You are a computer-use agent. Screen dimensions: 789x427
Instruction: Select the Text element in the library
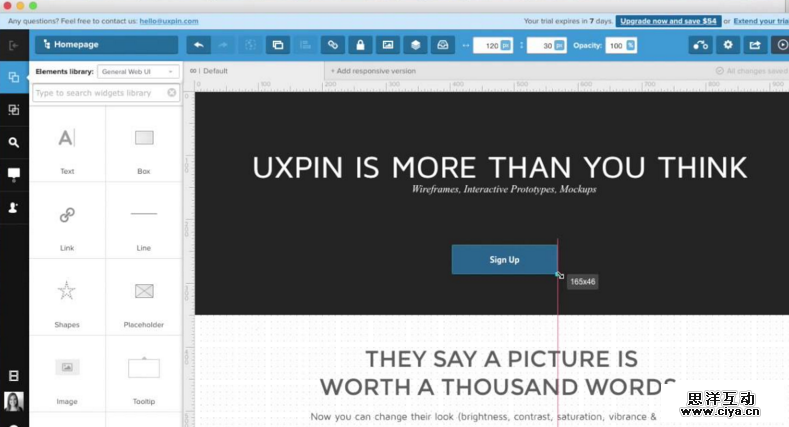67,145
